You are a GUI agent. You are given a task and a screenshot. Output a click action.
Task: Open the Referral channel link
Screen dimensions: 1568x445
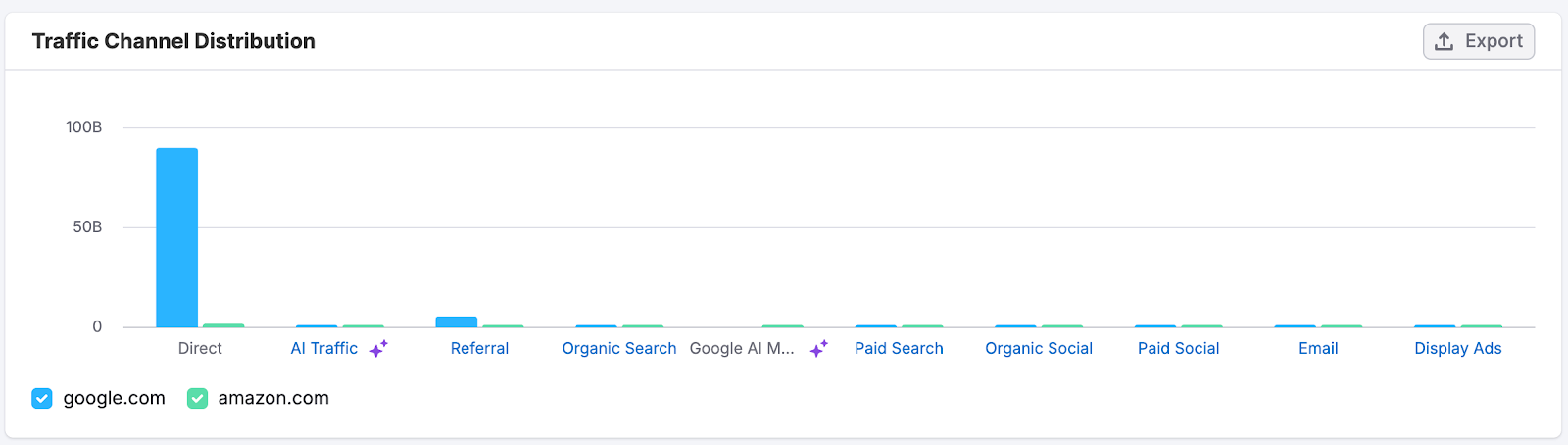coord(479,348)
